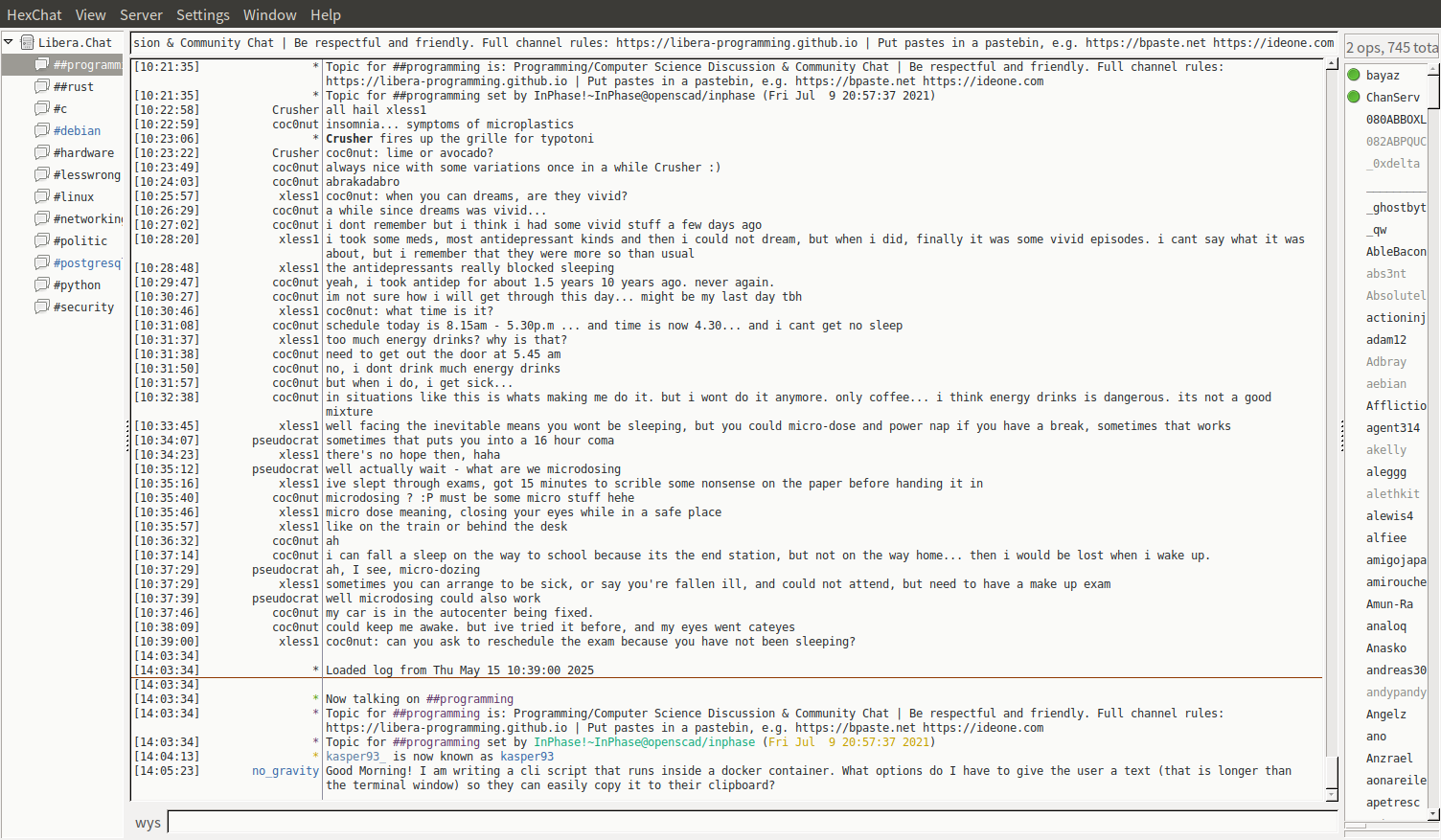This screenshot has width=1441, height=840.
Task: Select user akelly in the user list
Action: click(x=1386, y=449)
